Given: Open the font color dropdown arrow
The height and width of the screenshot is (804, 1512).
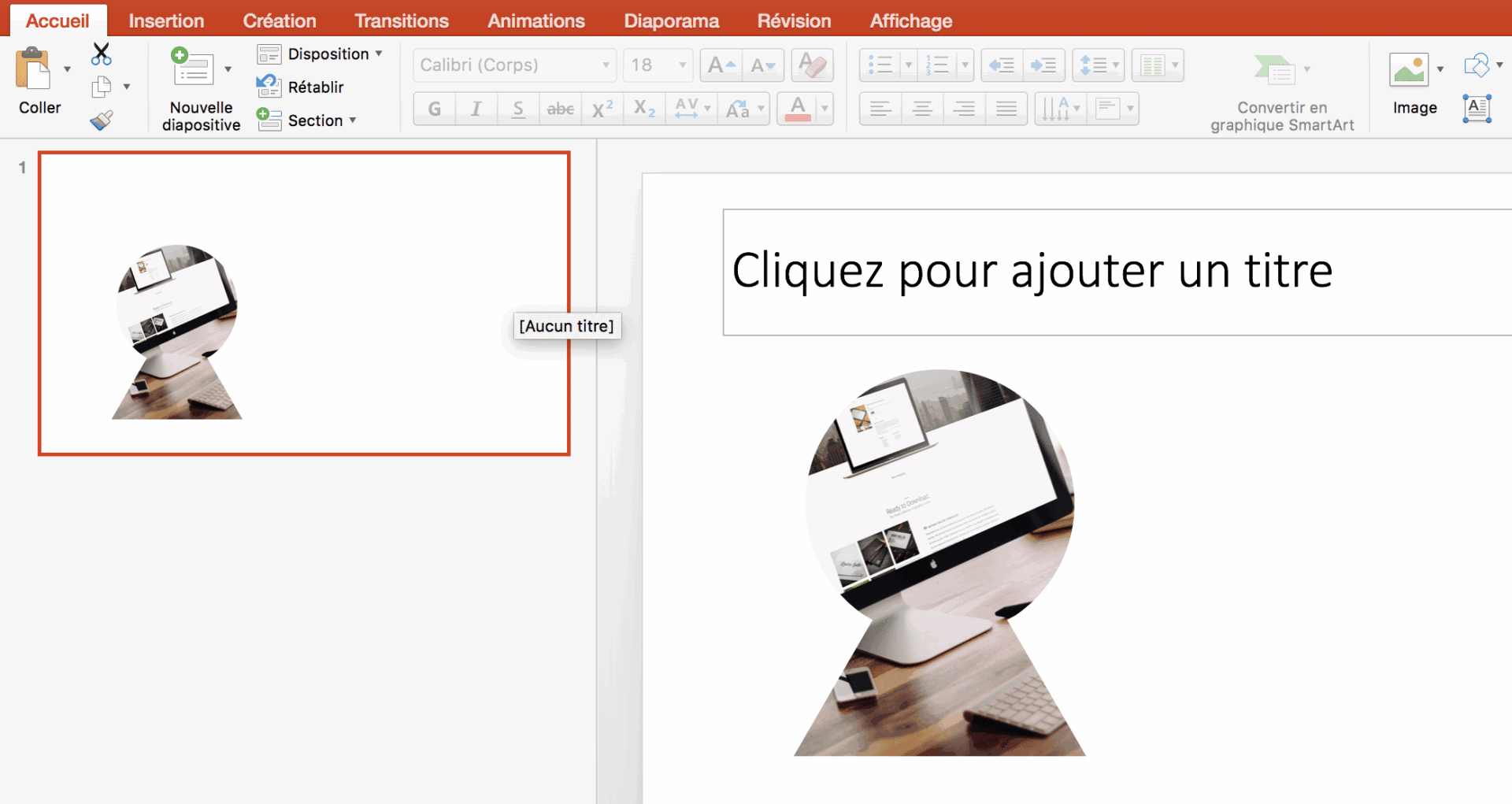Looking at the screenshot, I should pyautogui.click(x=825, y=109).
